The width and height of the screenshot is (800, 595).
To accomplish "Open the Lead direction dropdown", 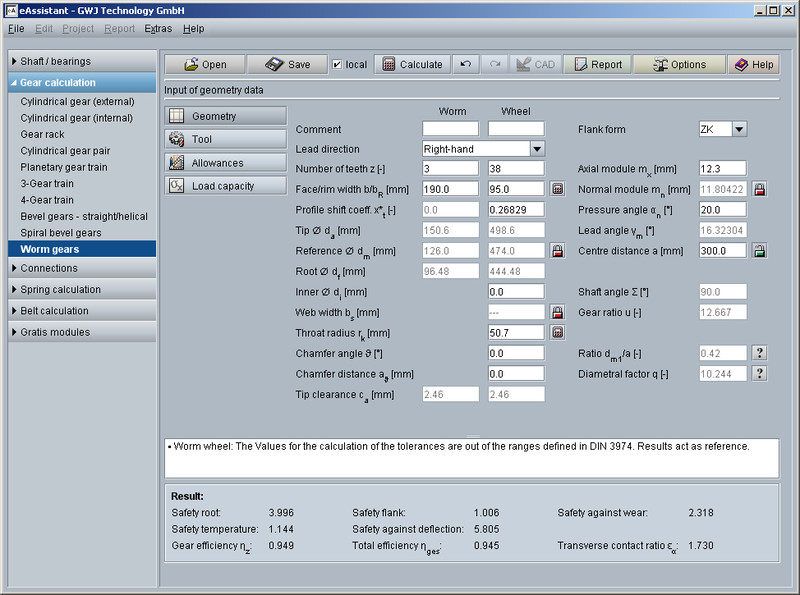I will [x=537, y=149].
